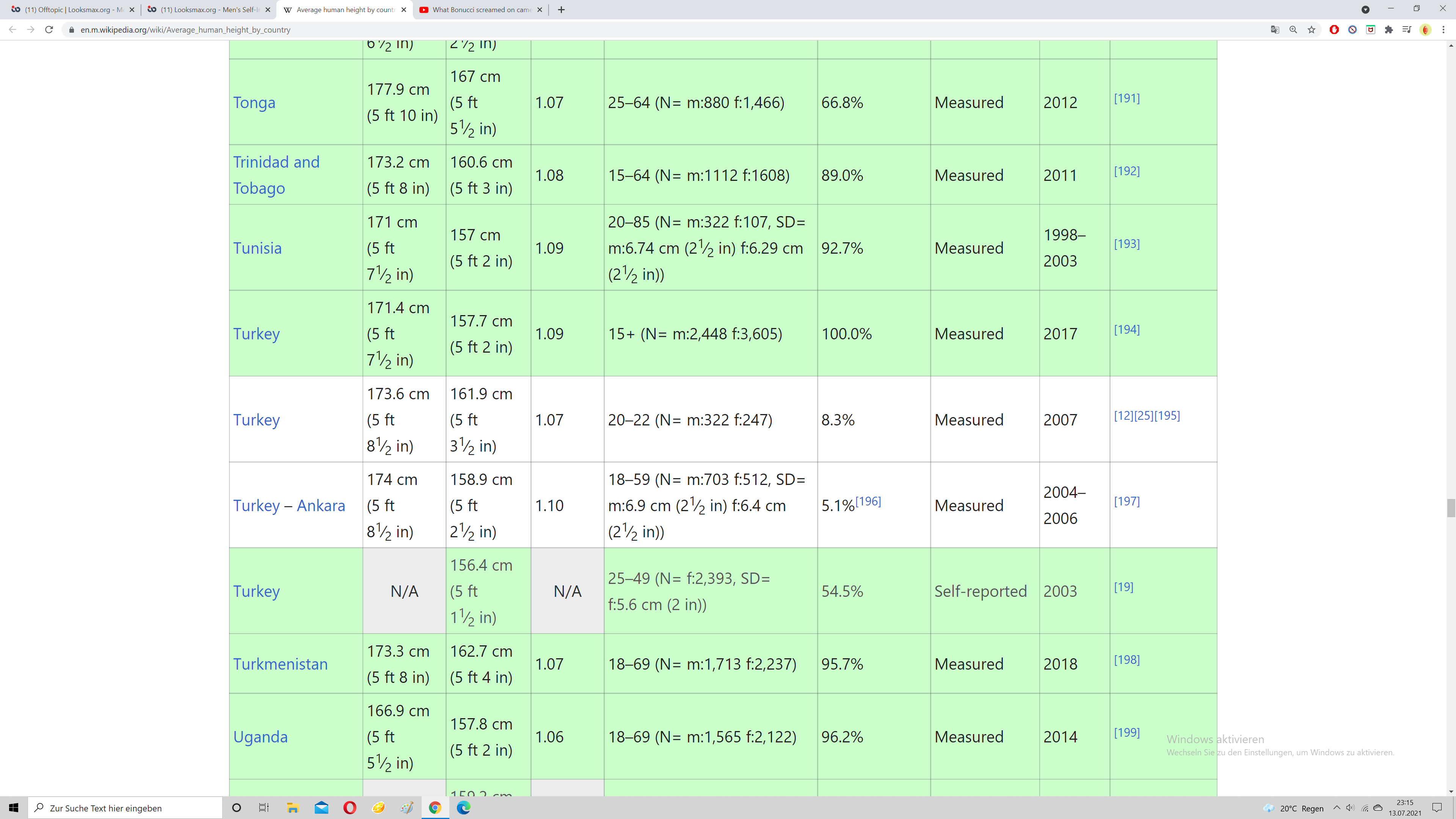Click the blue-ringed blocker extension icon

1352,30
